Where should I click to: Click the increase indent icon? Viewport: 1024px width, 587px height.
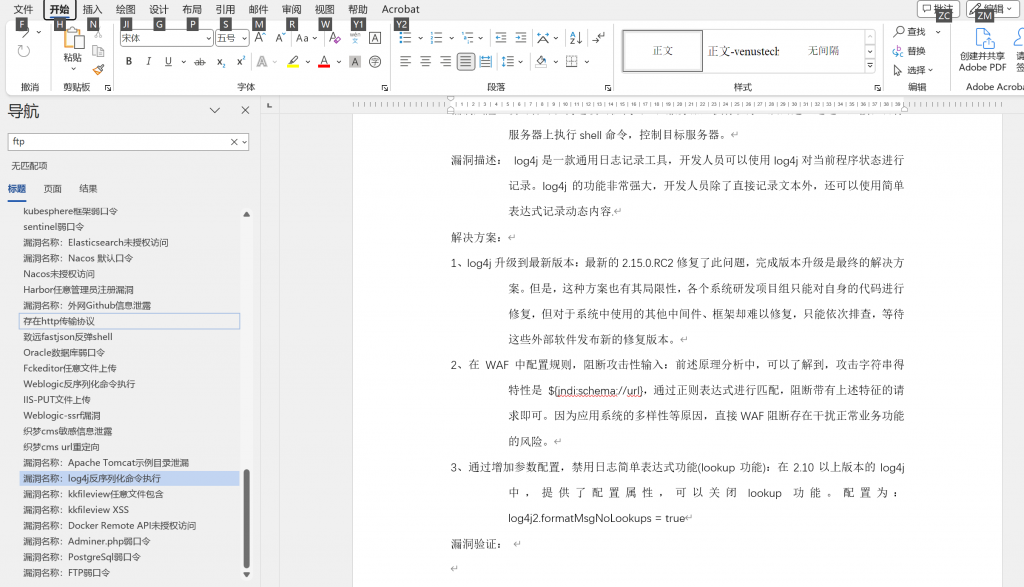521,38
